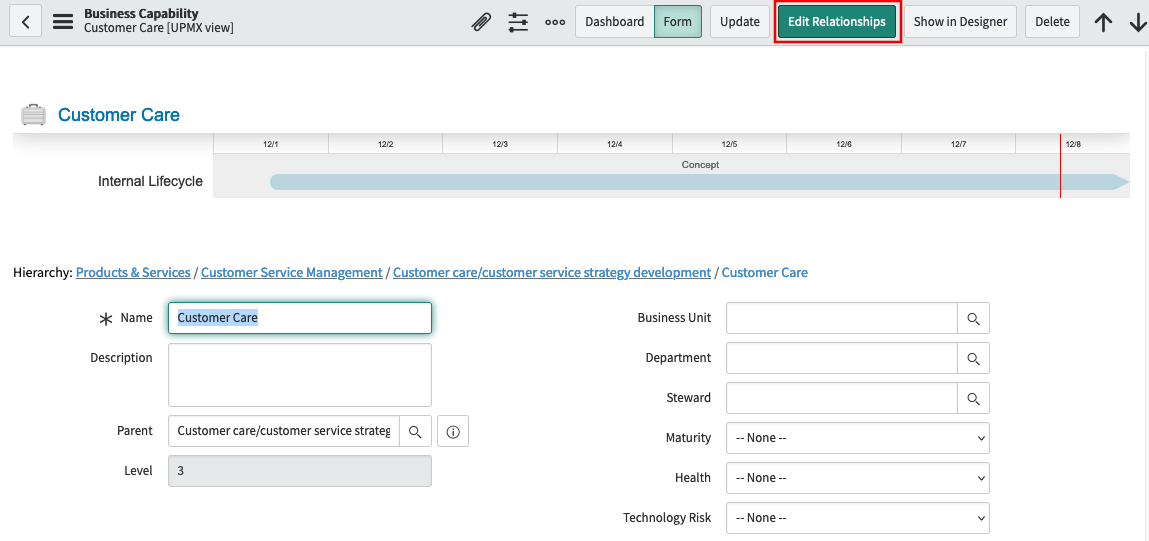The height and width of the screenshot is (541, 1149).
Task: Click the Department input field
Action: point(842,358)
